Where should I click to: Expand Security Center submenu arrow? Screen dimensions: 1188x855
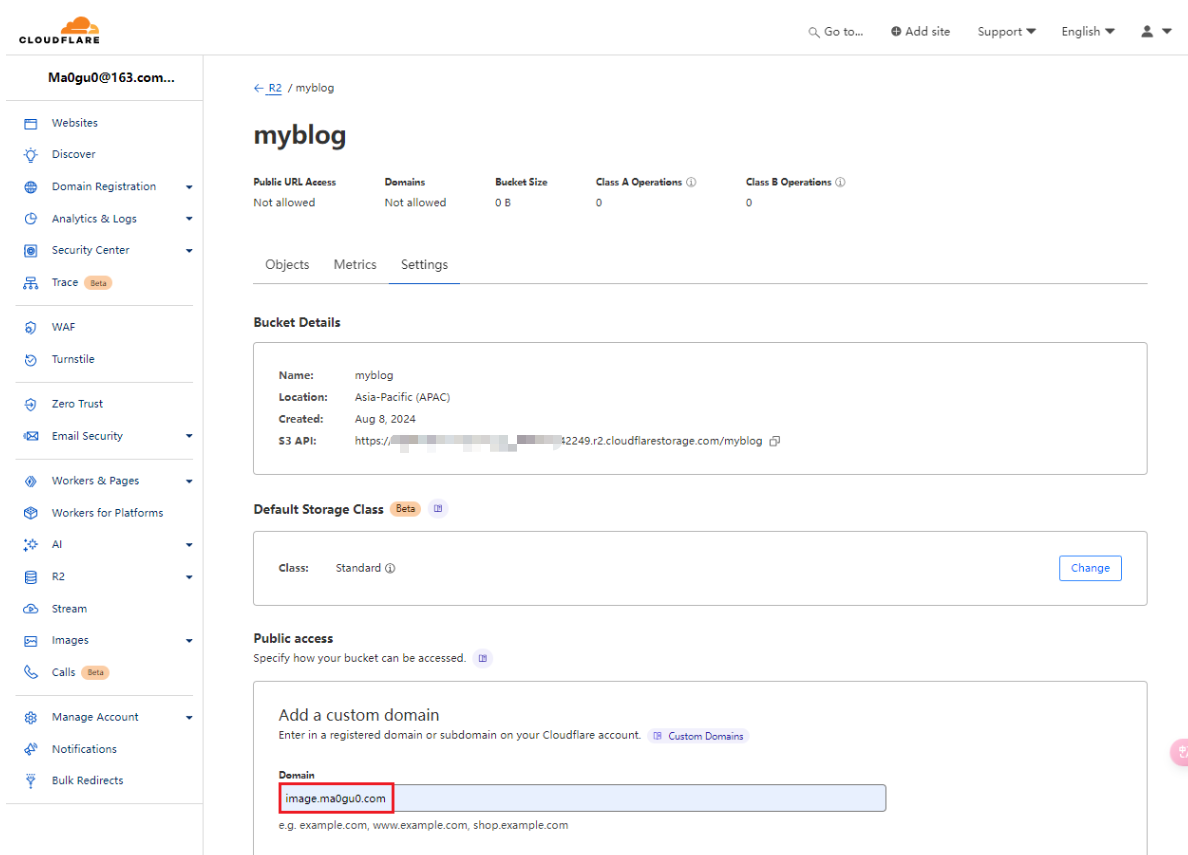(189, 251)
